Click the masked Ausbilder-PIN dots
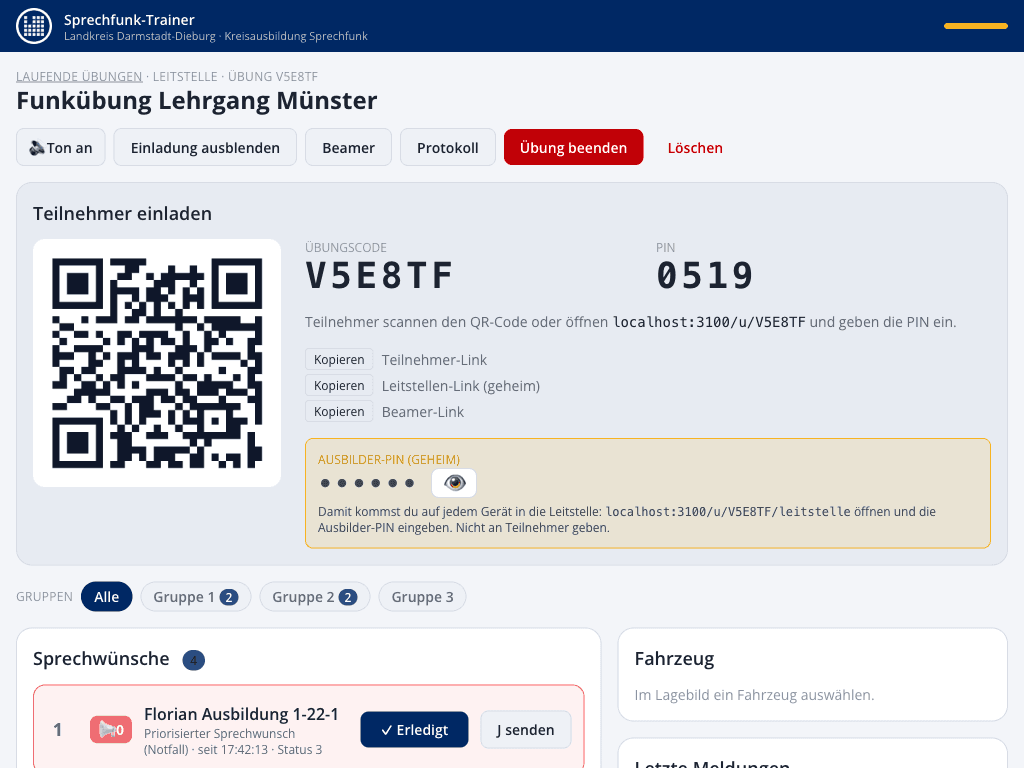 click(x=368, y=483)
